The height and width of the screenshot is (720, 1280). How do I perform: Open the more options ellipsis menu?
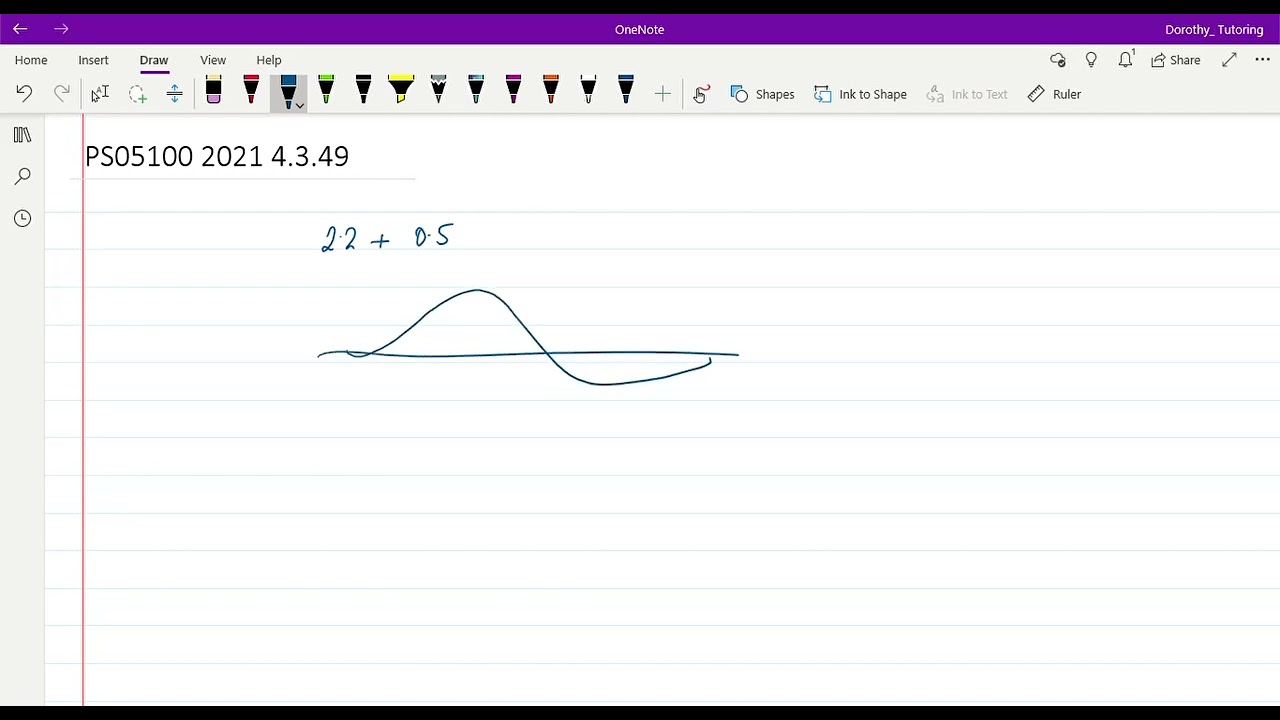[x=1262, y=60]
